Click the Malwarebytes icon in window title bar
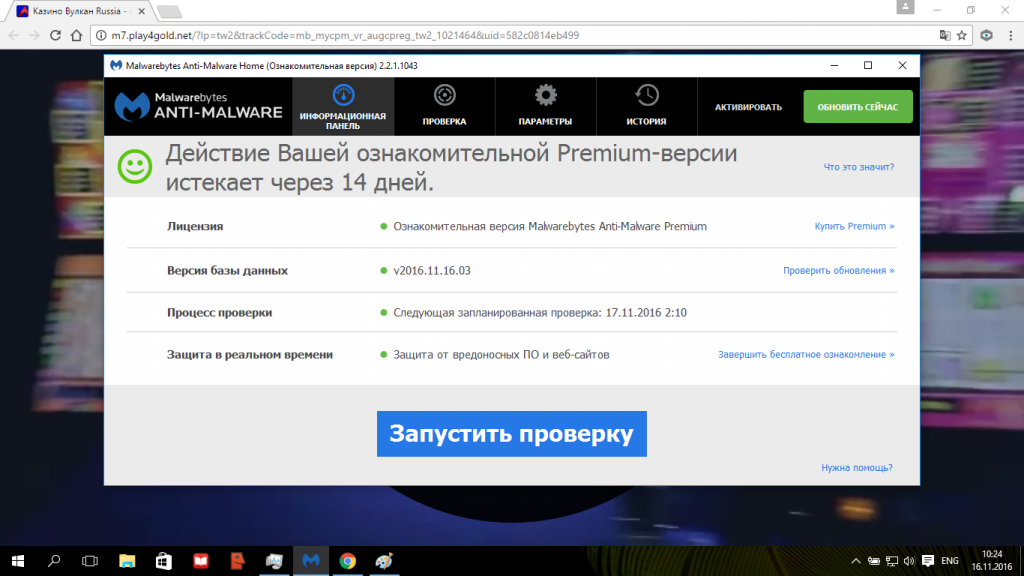 tap(116, 65)
